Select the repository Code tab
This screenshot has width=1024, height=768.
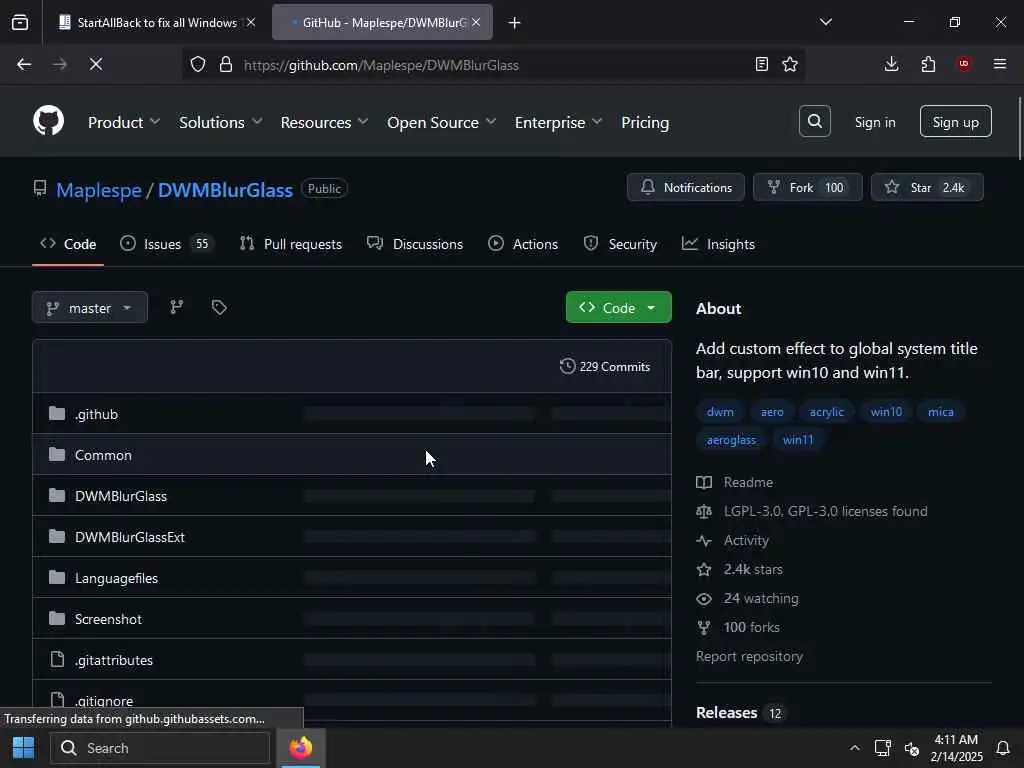click(x=68, y=244)
